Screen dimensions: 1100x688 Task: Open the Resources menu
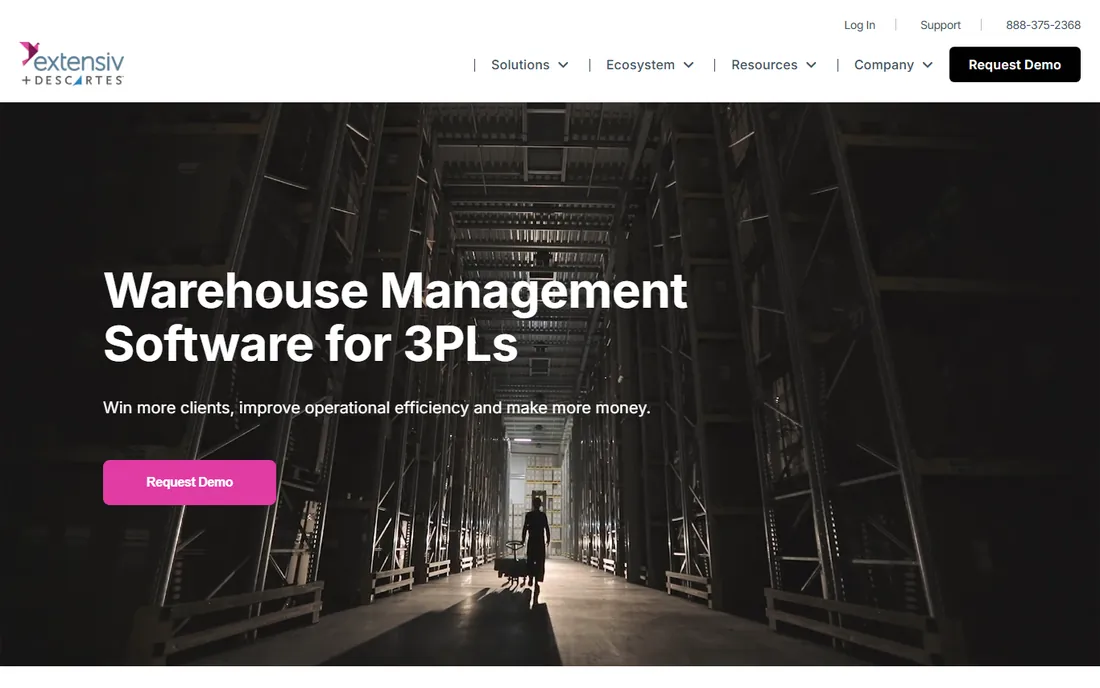click(764, 65)
